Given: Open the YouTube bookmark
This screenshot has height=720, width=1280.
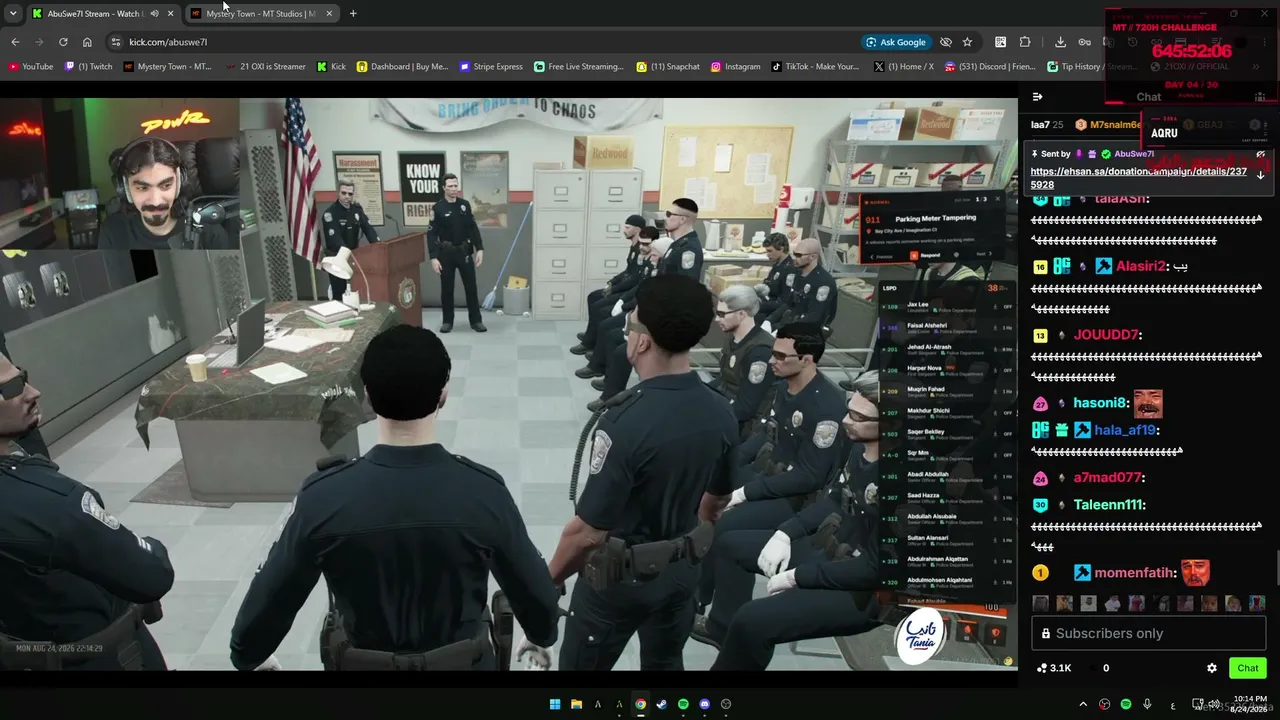Looking at the screenshot, I should tap(31, 67).
